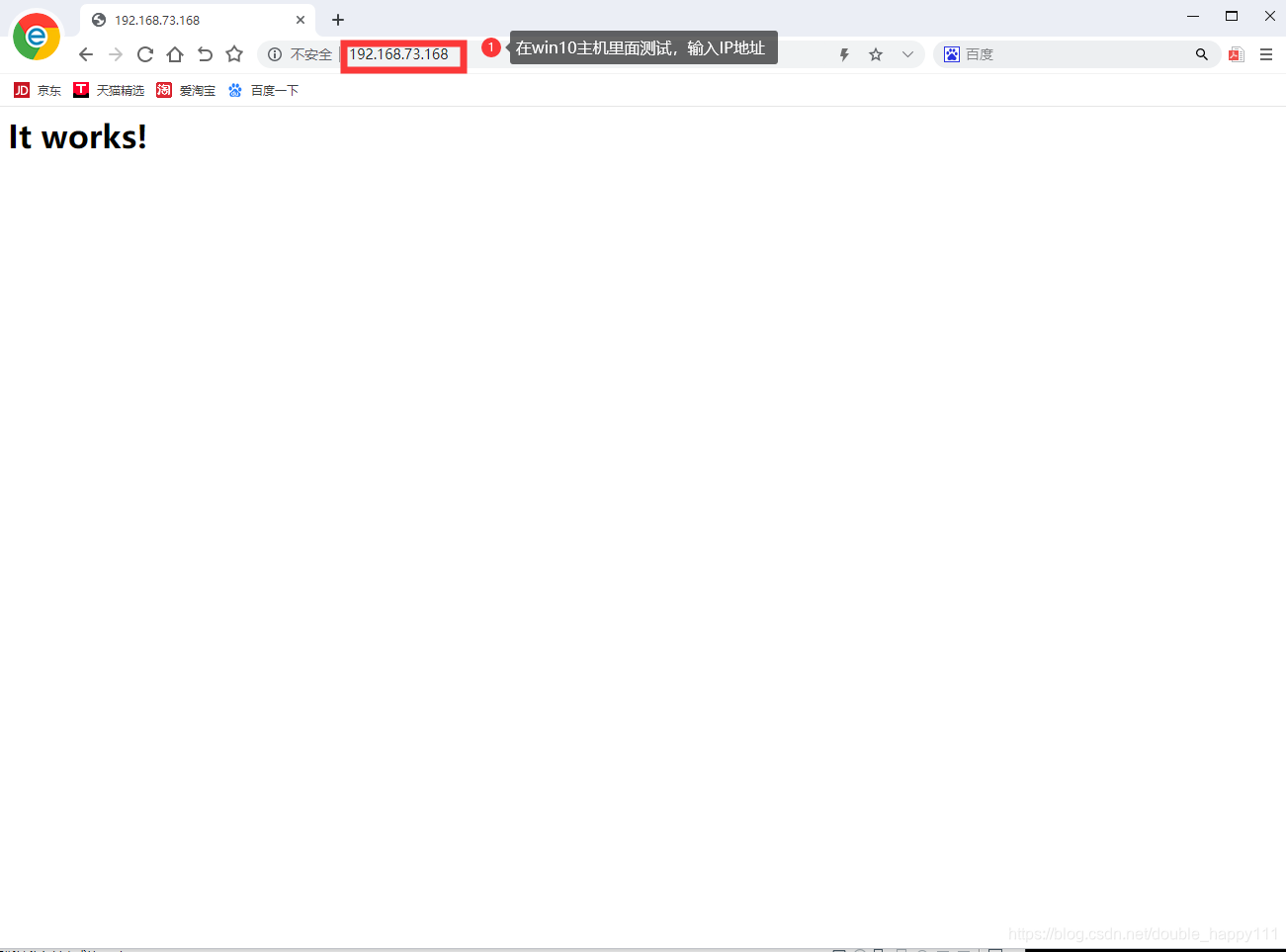Go back to the previous page
1286x952 pixels.
click(86, 54)
